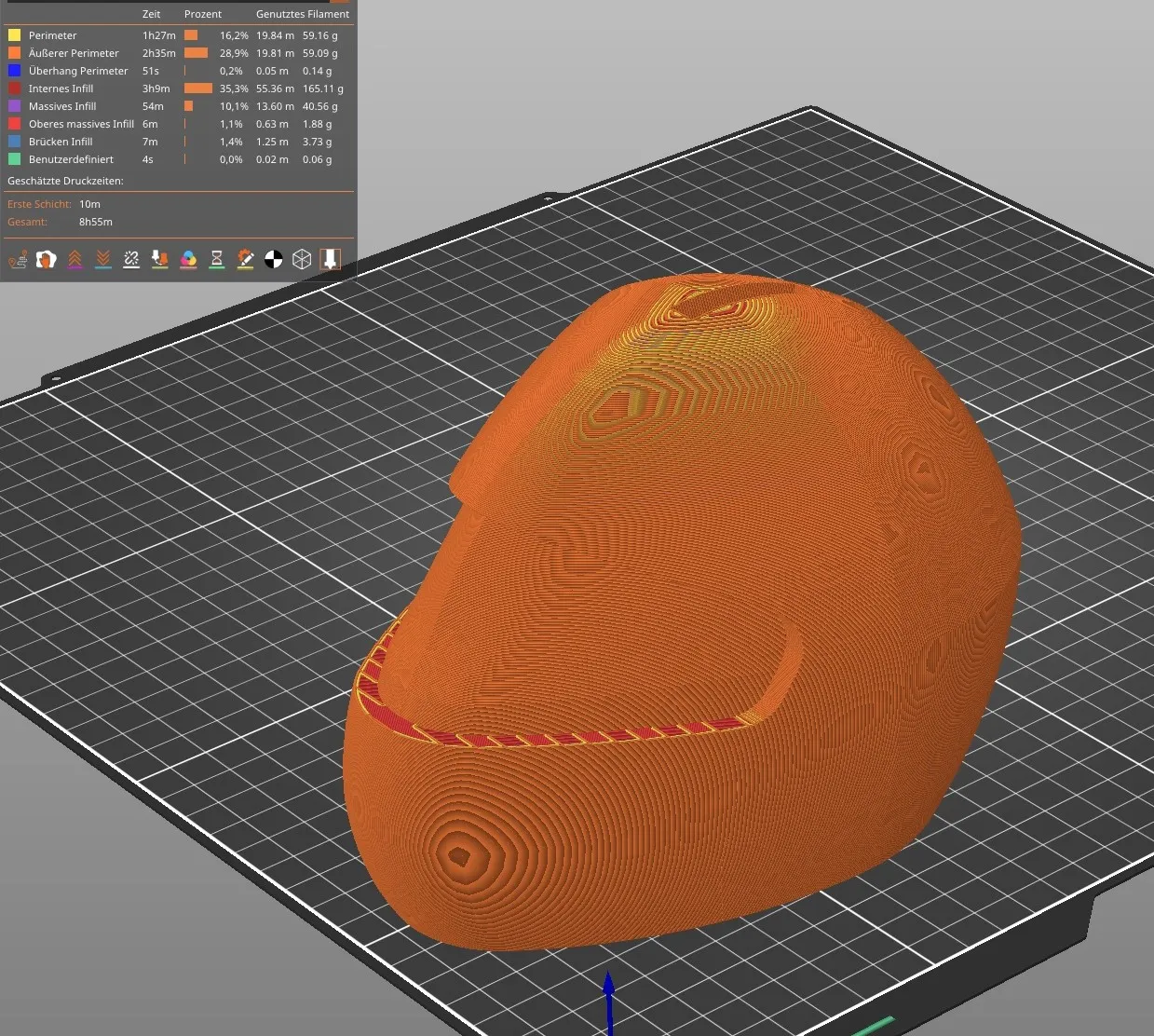Toggle the tool marker arrow icon
Image resolution: width=1154 pixels, height=1036 pixels.
click(x=330, y=259)
